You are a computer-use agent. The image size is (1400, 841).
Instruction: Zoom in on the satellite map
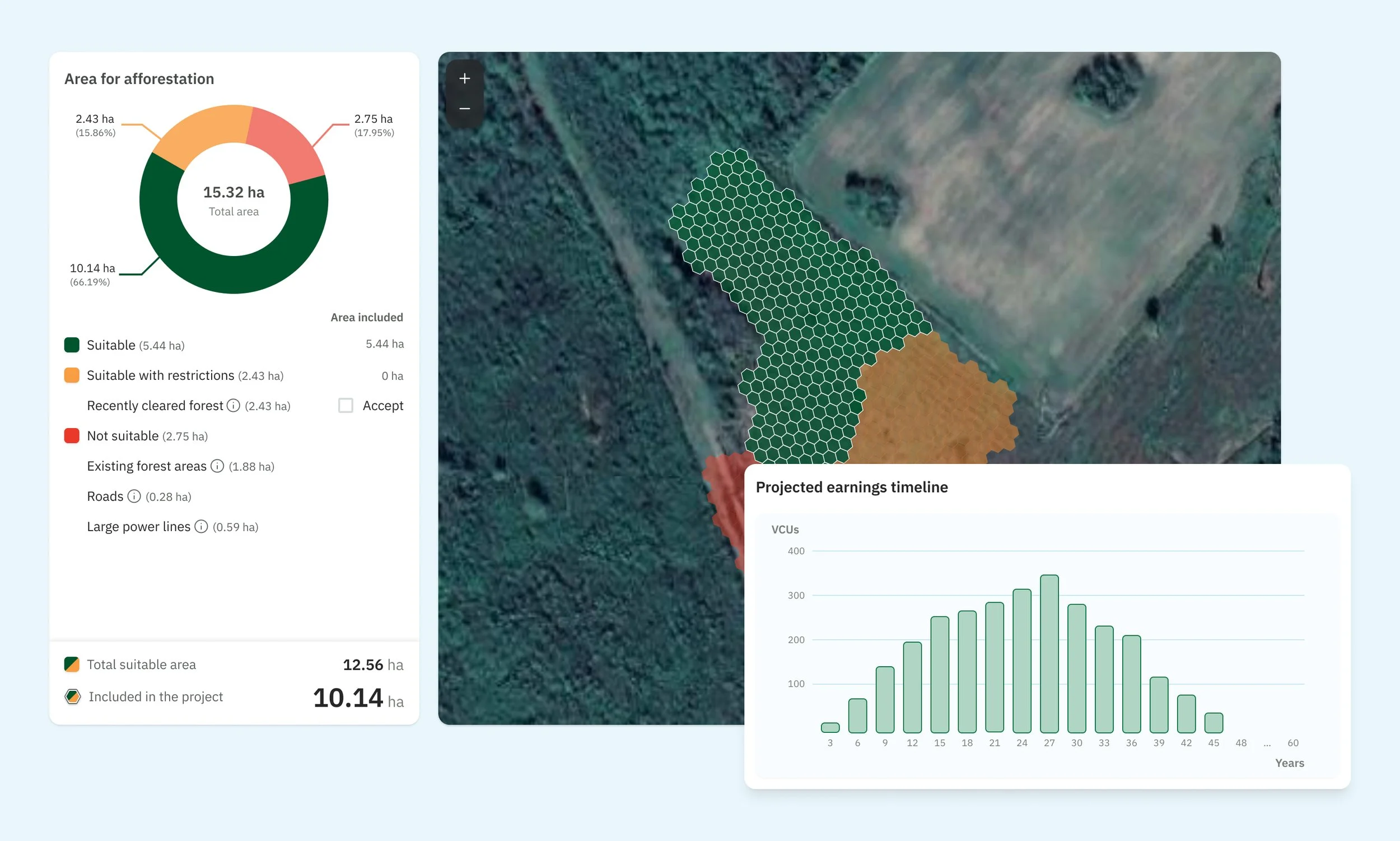464,78
